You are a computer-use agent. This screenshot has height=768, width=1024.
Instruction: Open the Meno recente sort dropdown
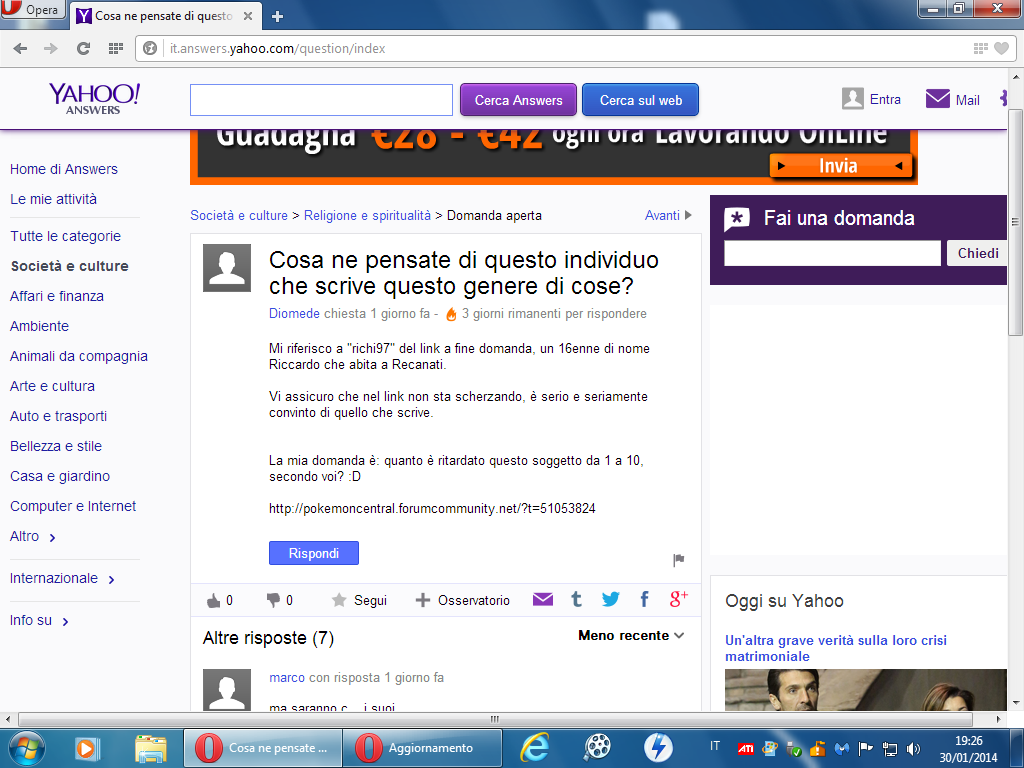[x=631, y=636]
